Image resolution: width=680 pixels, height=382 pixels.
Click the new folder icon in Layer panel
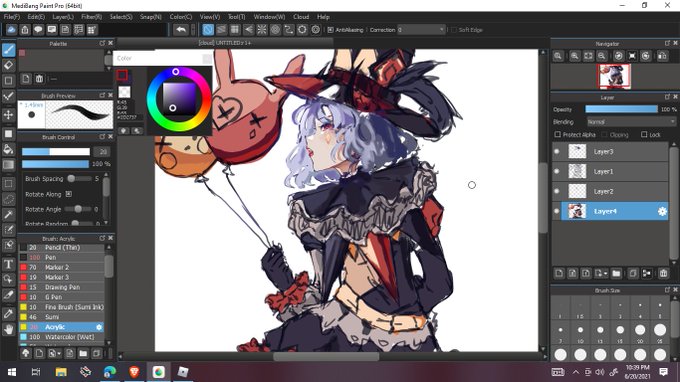(616, 273)
